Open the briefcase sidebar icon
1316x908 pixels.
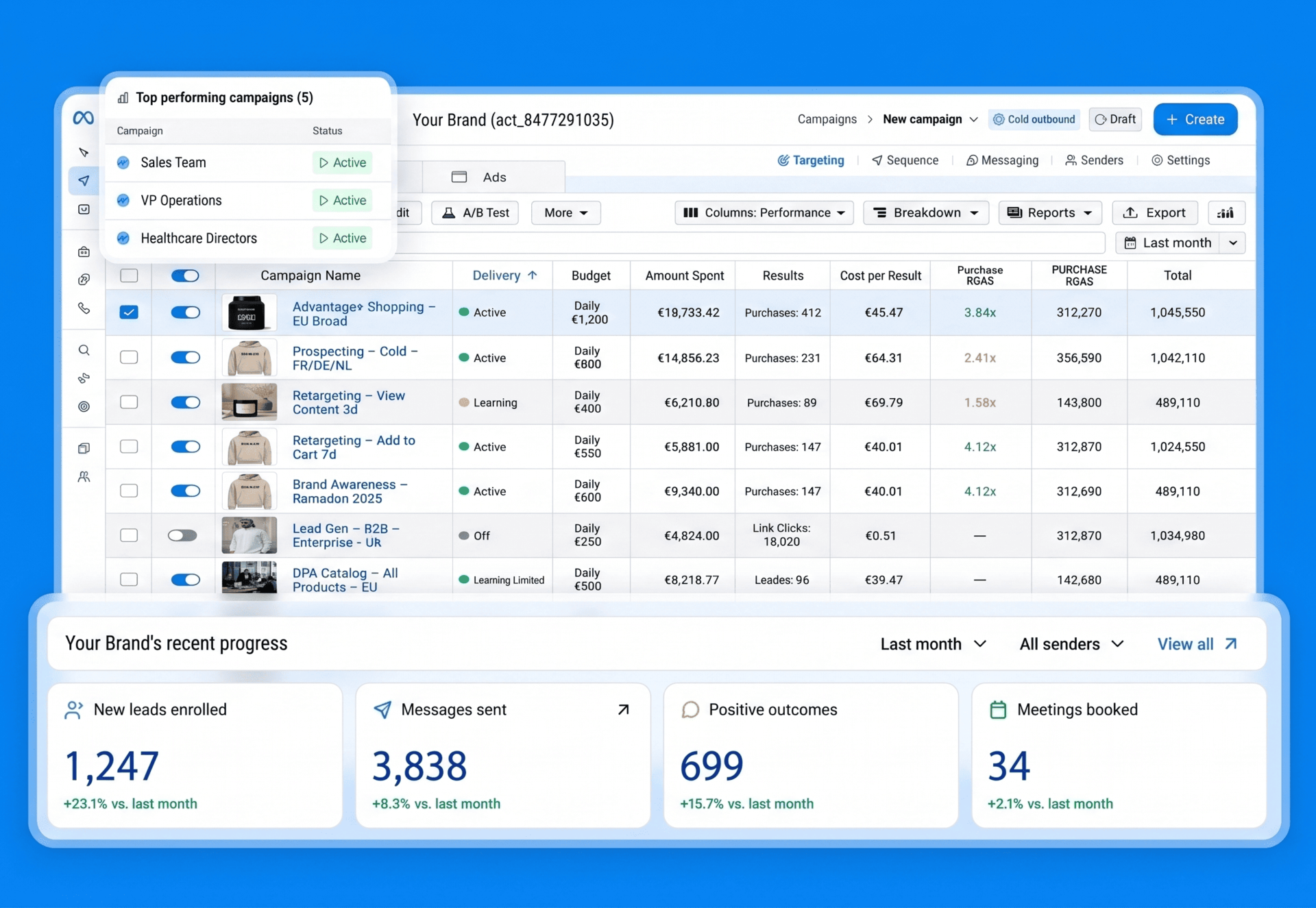point(84,251)
